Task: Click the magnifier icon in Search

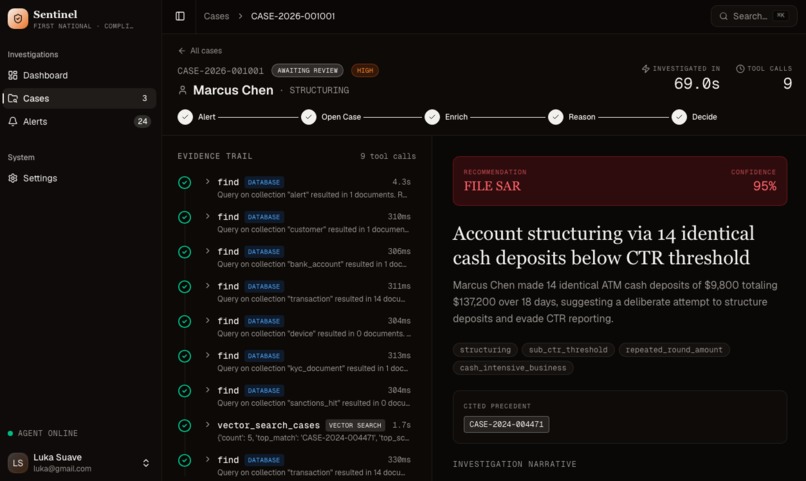Action: pos(723,16)
